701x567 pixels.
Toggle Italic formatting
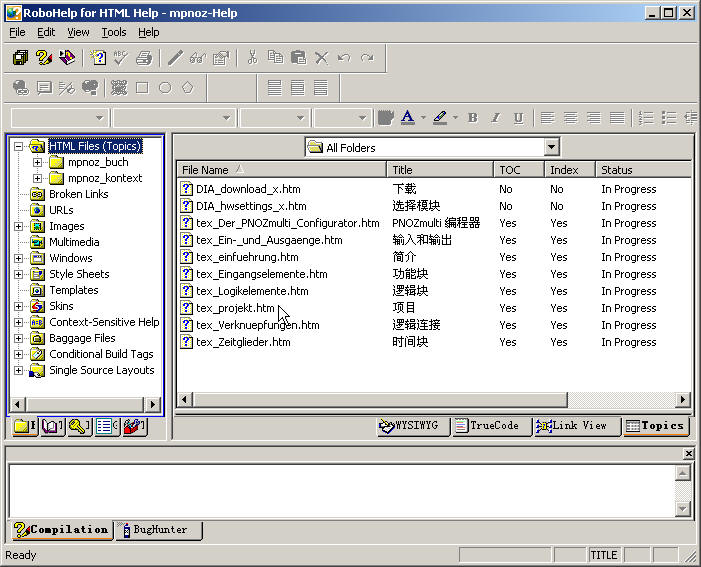(x=495, y=118)
